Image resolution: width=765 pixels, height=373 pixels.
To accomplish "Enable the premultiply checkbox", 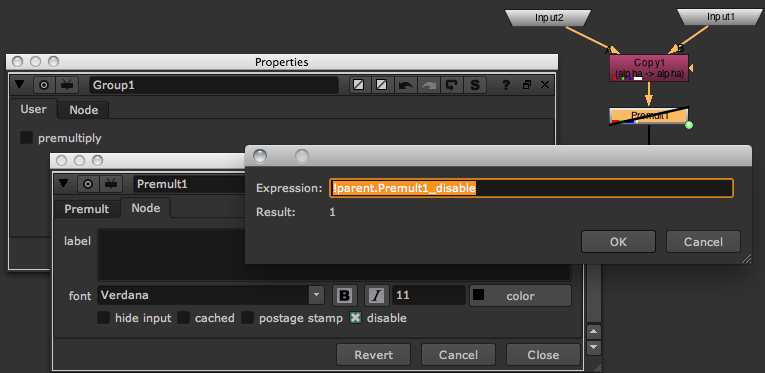I will point(26,138).
